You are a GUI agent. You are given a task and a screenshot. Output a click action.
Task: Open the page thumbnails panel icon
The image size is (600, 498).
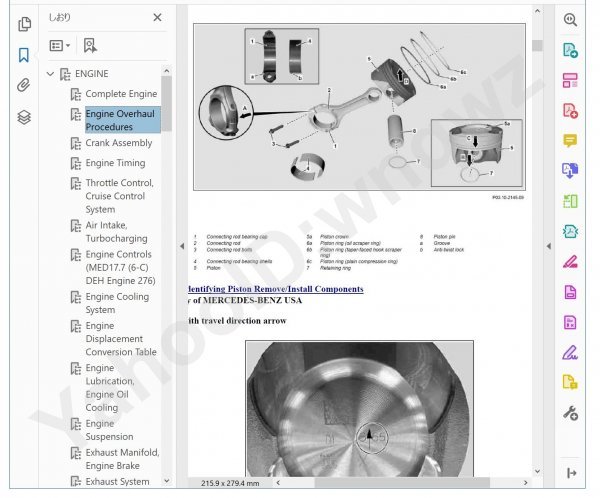click(x=24, y=24)
